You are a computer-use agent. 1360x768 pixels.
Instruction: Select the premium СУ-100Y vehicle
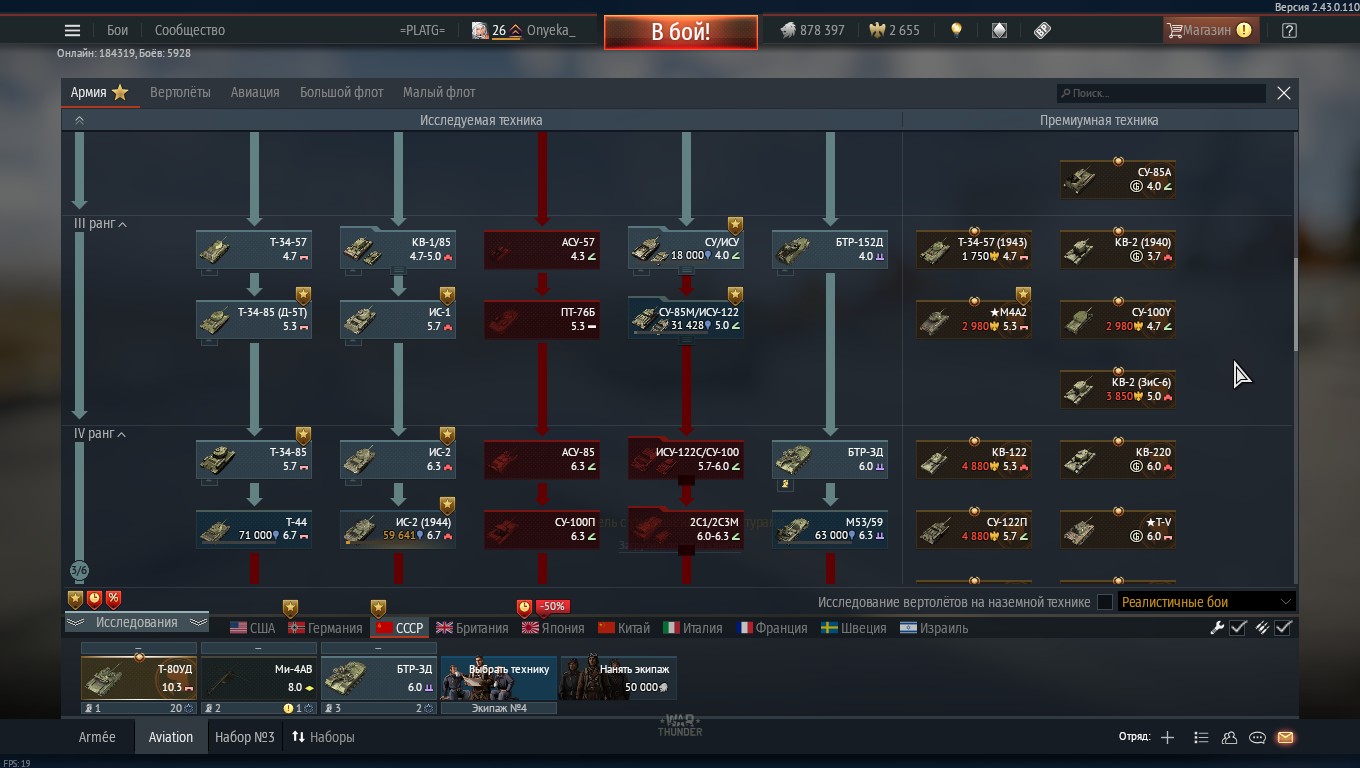[x=1118, y=319]
